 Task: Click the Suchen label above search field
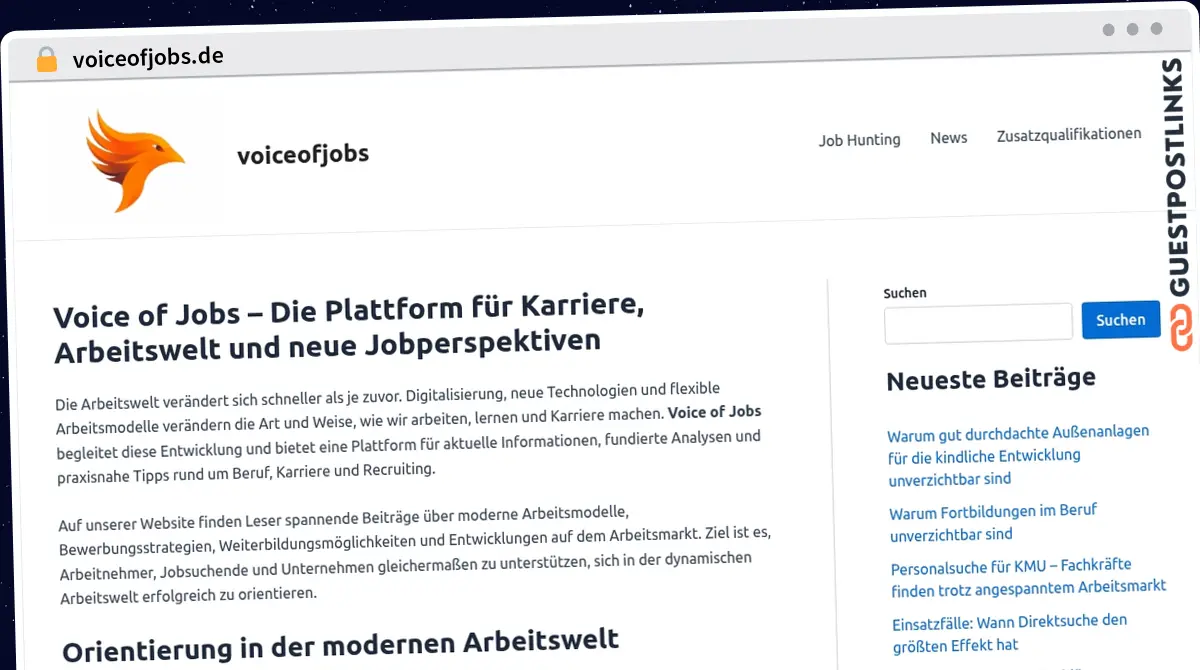pyautogui.click(x=905, y=293)
